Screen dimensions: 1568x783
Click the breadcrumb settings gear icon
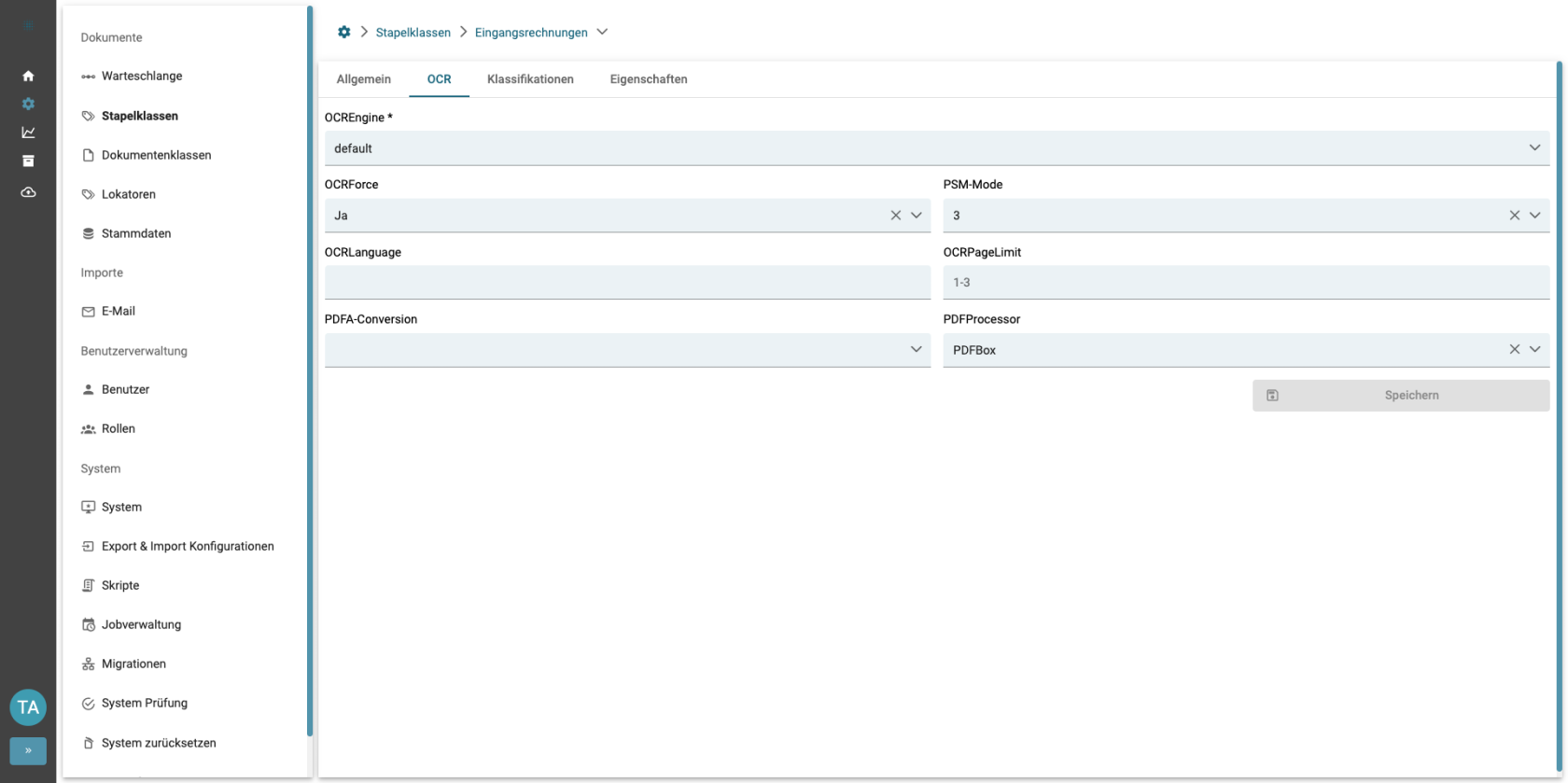click(x=343, y=32)
